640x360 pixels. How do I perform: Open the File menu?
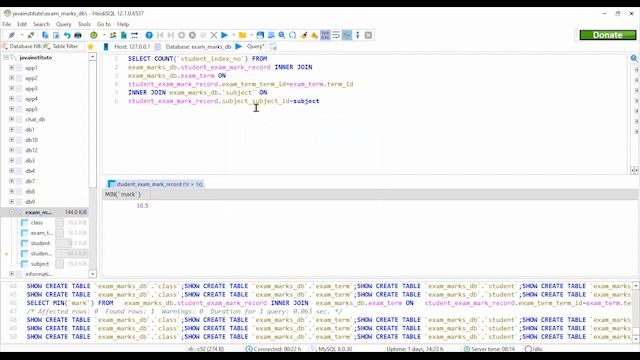(7, 24)
